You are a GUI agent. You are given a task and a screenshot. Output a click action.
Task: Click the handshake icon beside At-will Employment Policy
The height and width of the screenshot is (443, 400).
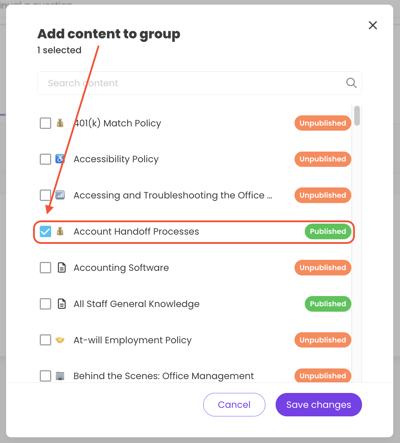click(60, 340)
